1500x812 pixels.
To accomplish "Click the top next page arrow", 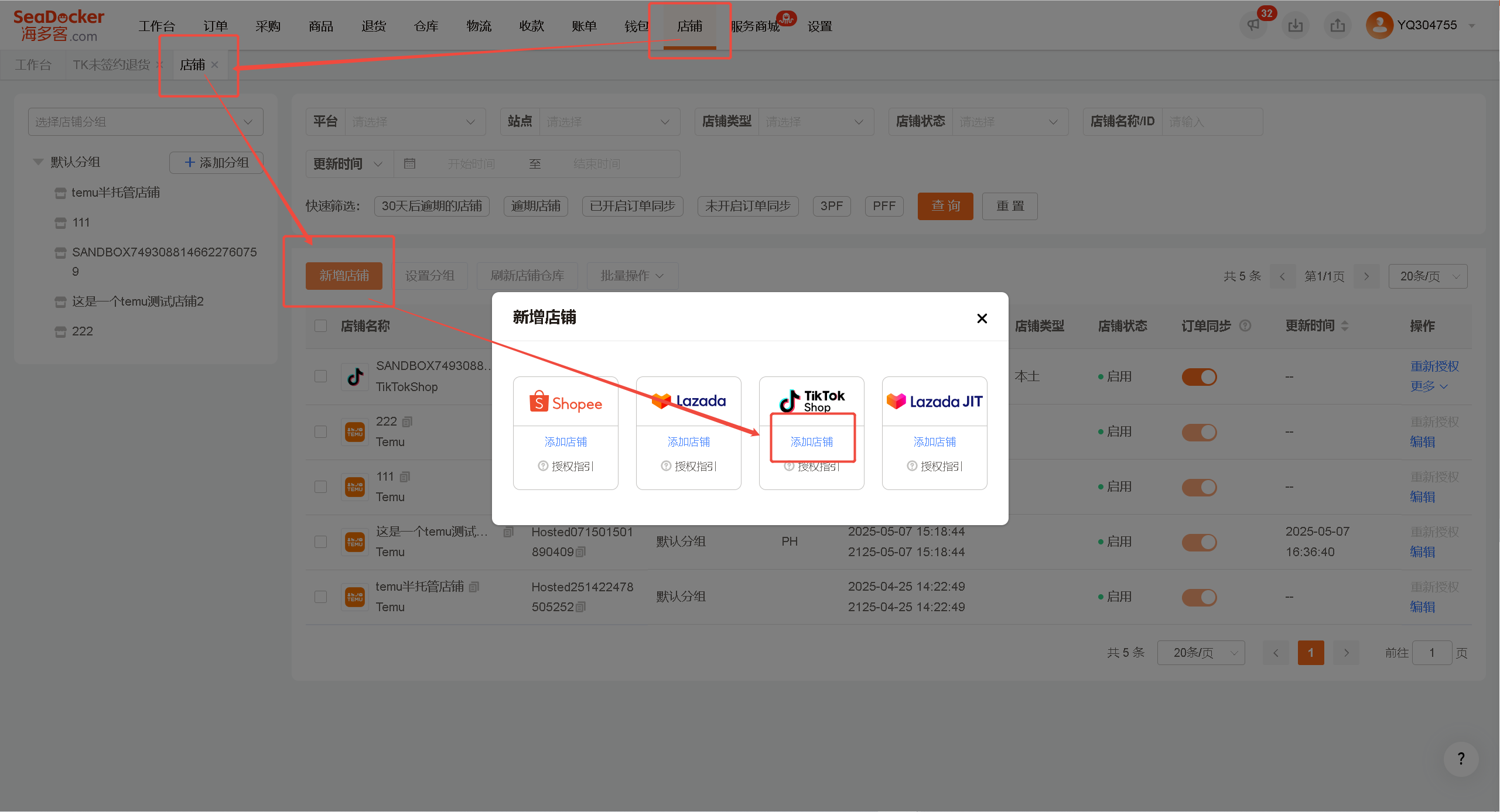I will [x=1366, y=276].
